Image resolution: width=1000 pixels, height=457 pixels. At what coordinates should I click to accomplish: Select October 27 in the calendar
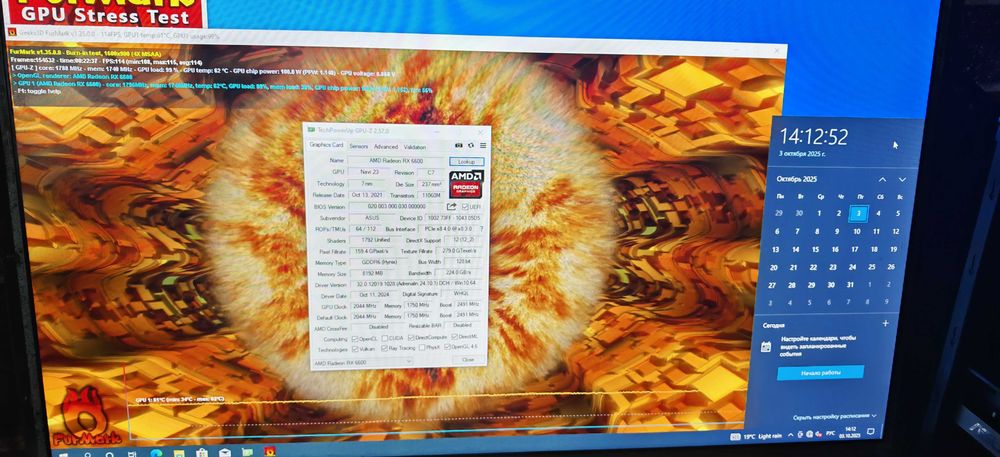coord(772,286)
